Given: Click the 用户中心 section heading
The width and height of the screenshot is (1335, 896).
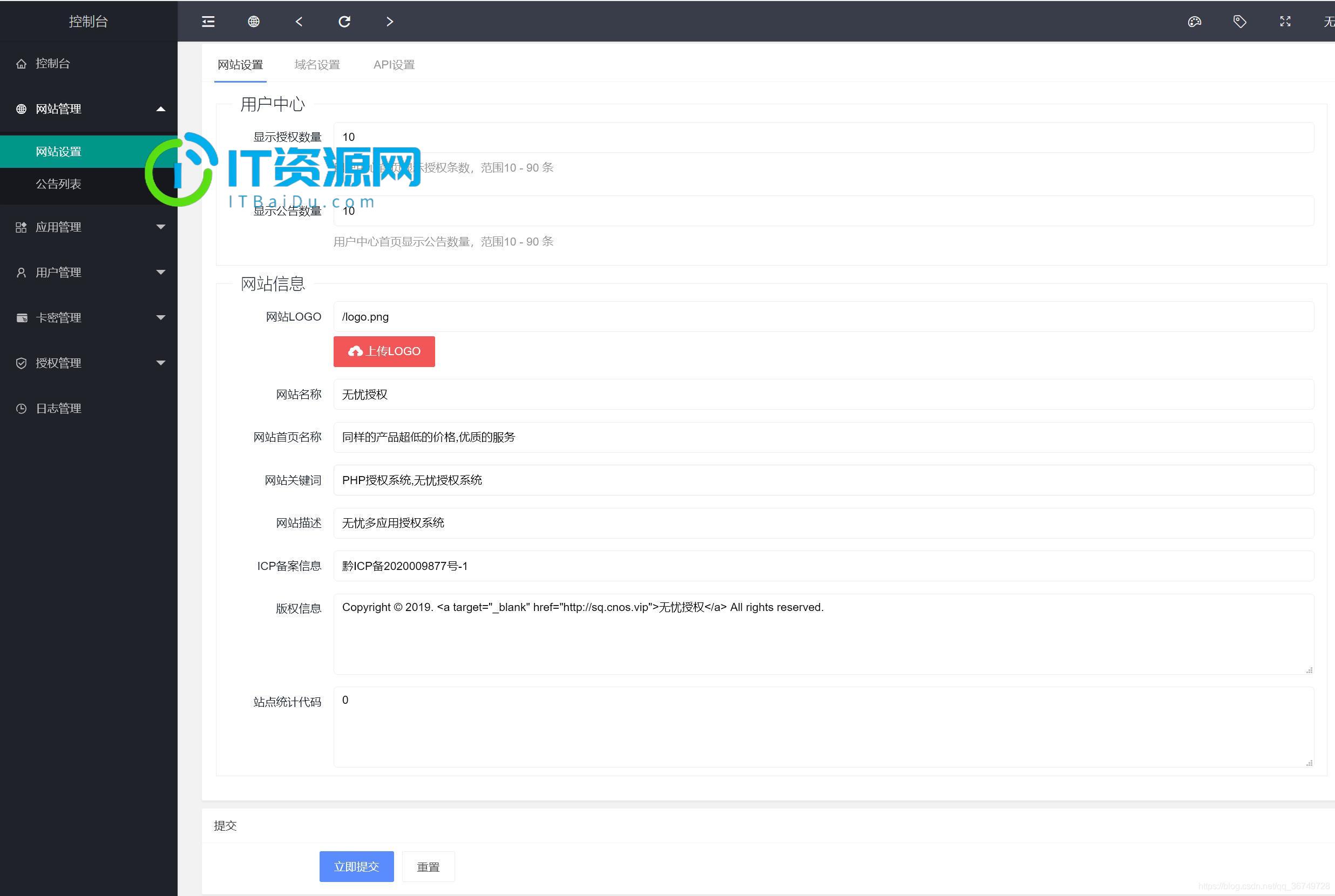Looking at the screenshot, I should point(273,104).
